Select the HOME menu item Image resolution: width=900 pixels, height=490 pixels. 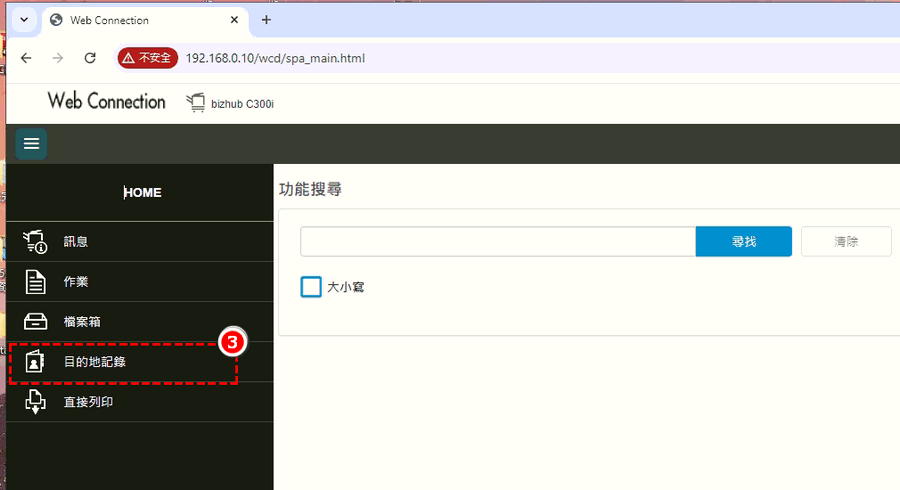142,193
